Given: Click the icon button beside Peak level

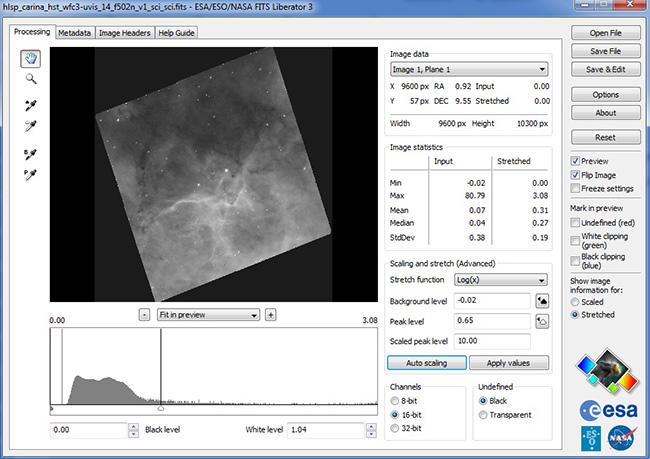Looking at the screenshot, I should [x=542, y=321].
